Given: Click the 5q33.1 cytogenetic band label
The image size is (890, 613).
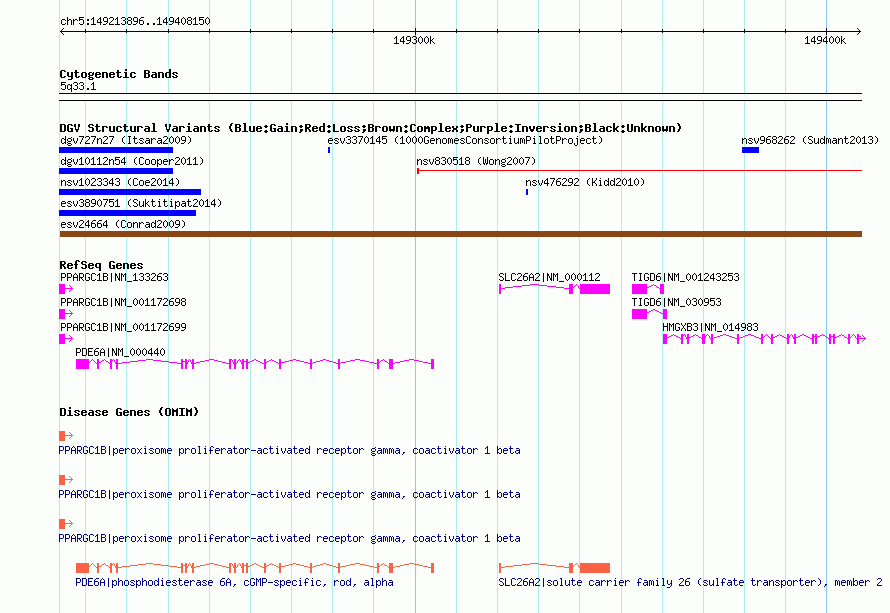Looking at the screenshot, I should tap(78, 86).
